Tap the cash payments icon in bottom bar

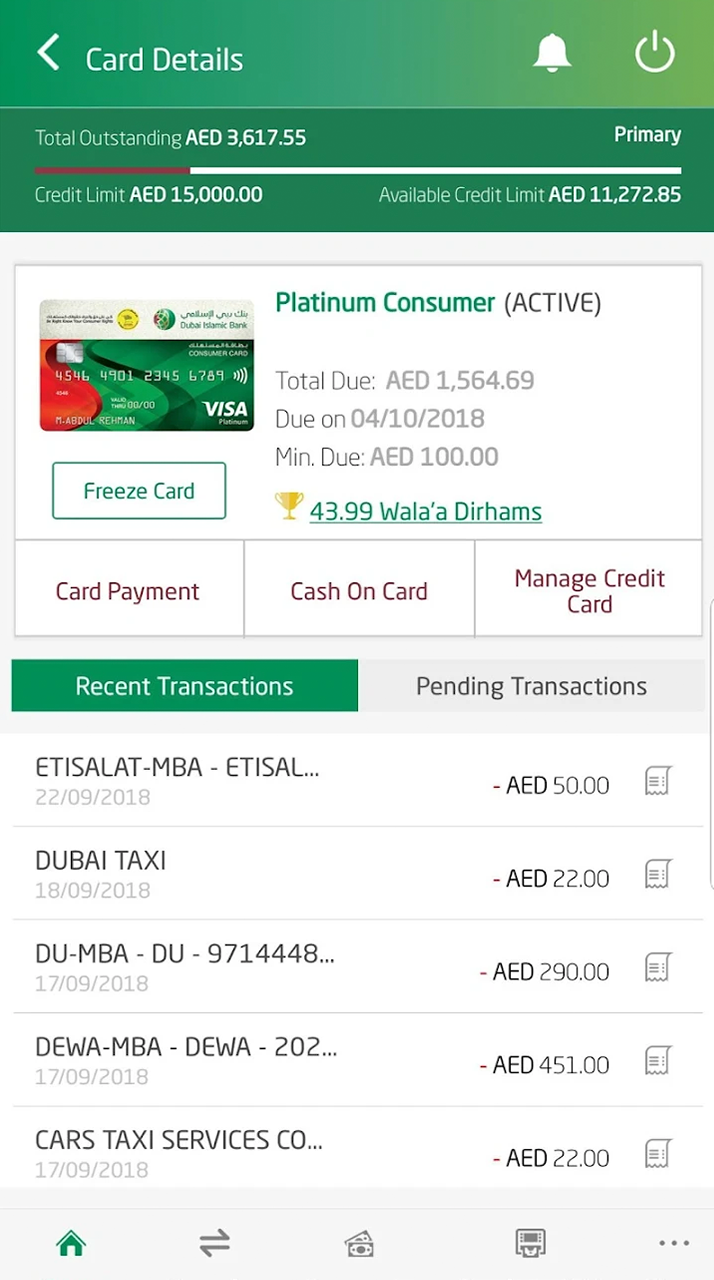359,1243
